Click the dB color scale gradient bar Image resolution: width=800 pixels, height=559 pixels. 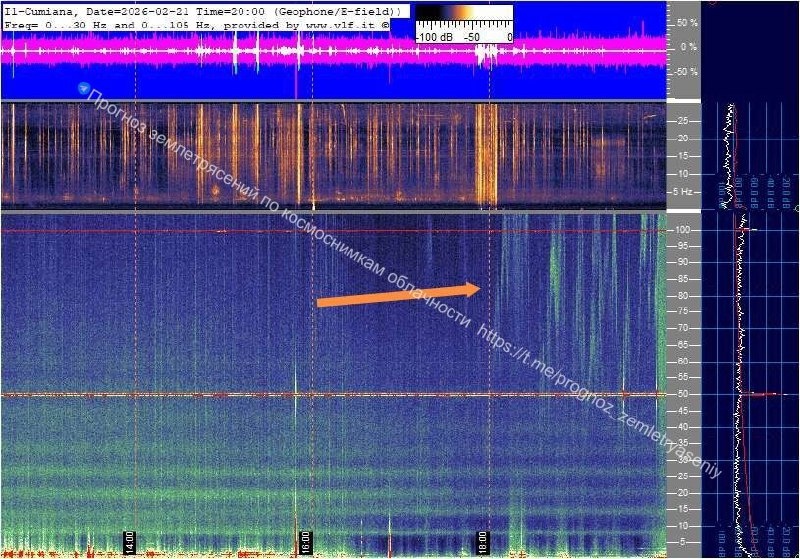point(464,13)
